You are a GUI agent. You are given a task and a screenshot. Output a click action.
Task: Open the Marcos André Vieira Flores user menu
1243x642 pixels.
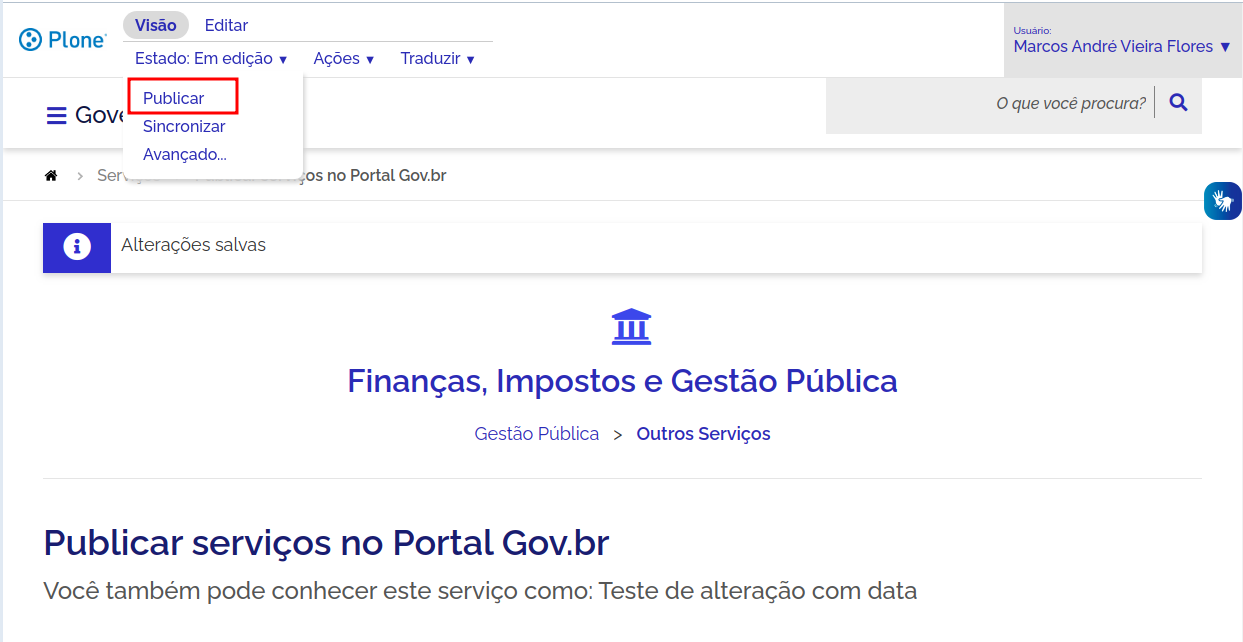[x=1121, y=46]
